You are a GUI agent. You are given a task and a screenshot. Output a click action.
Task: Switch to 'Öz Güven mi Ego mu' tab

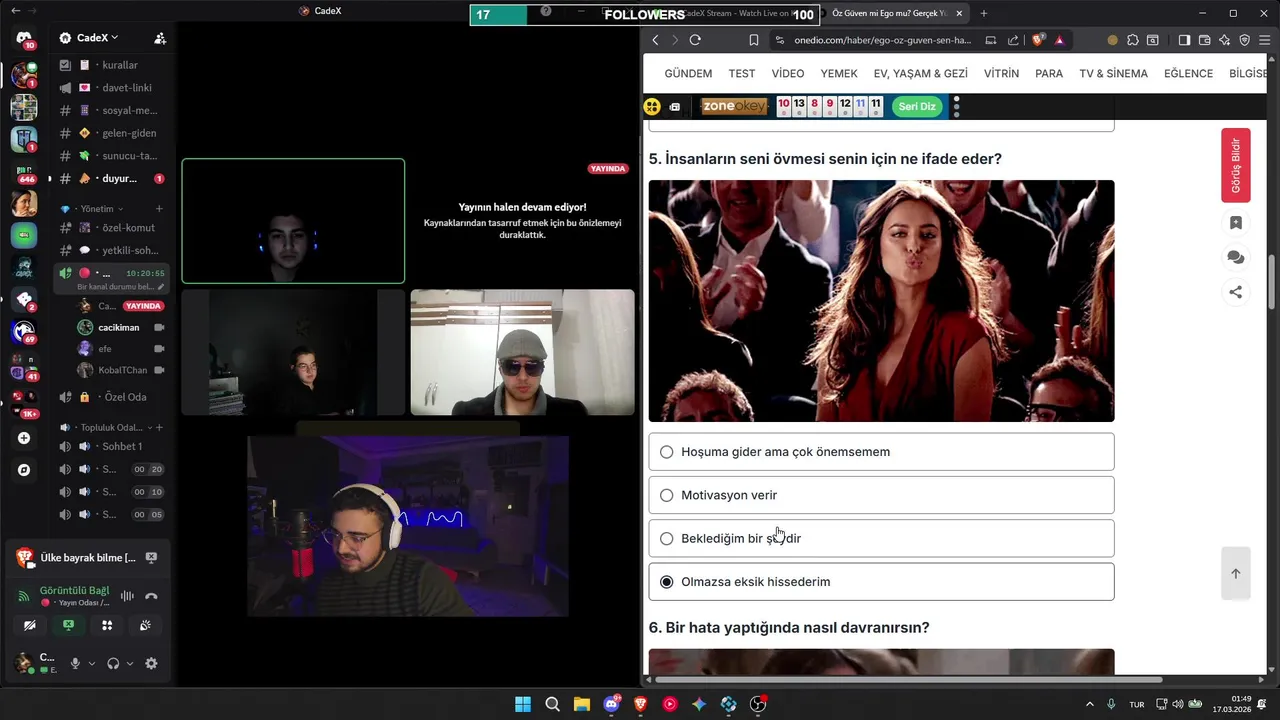893,13
